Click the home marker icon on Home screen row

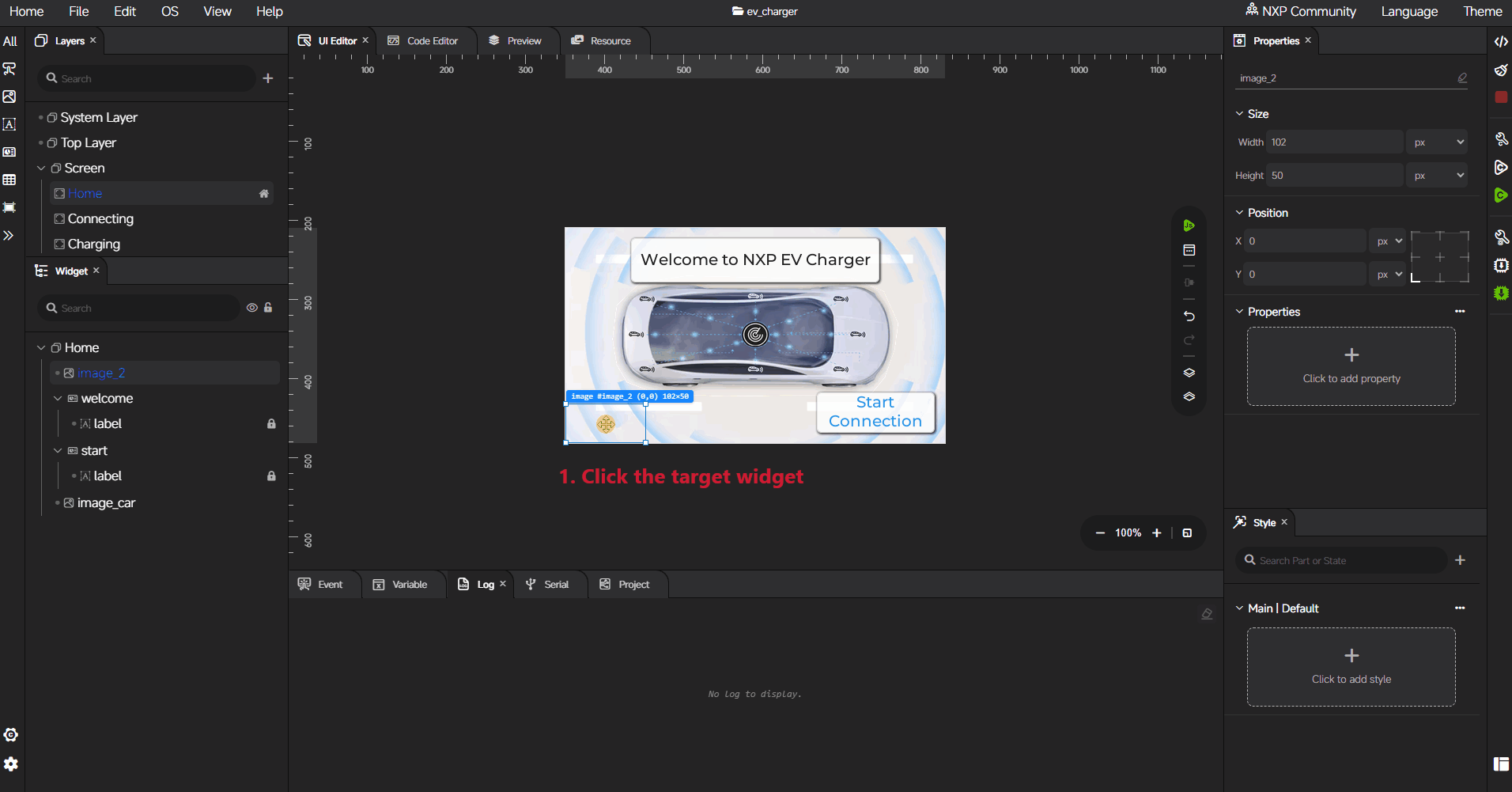[264, 193]
